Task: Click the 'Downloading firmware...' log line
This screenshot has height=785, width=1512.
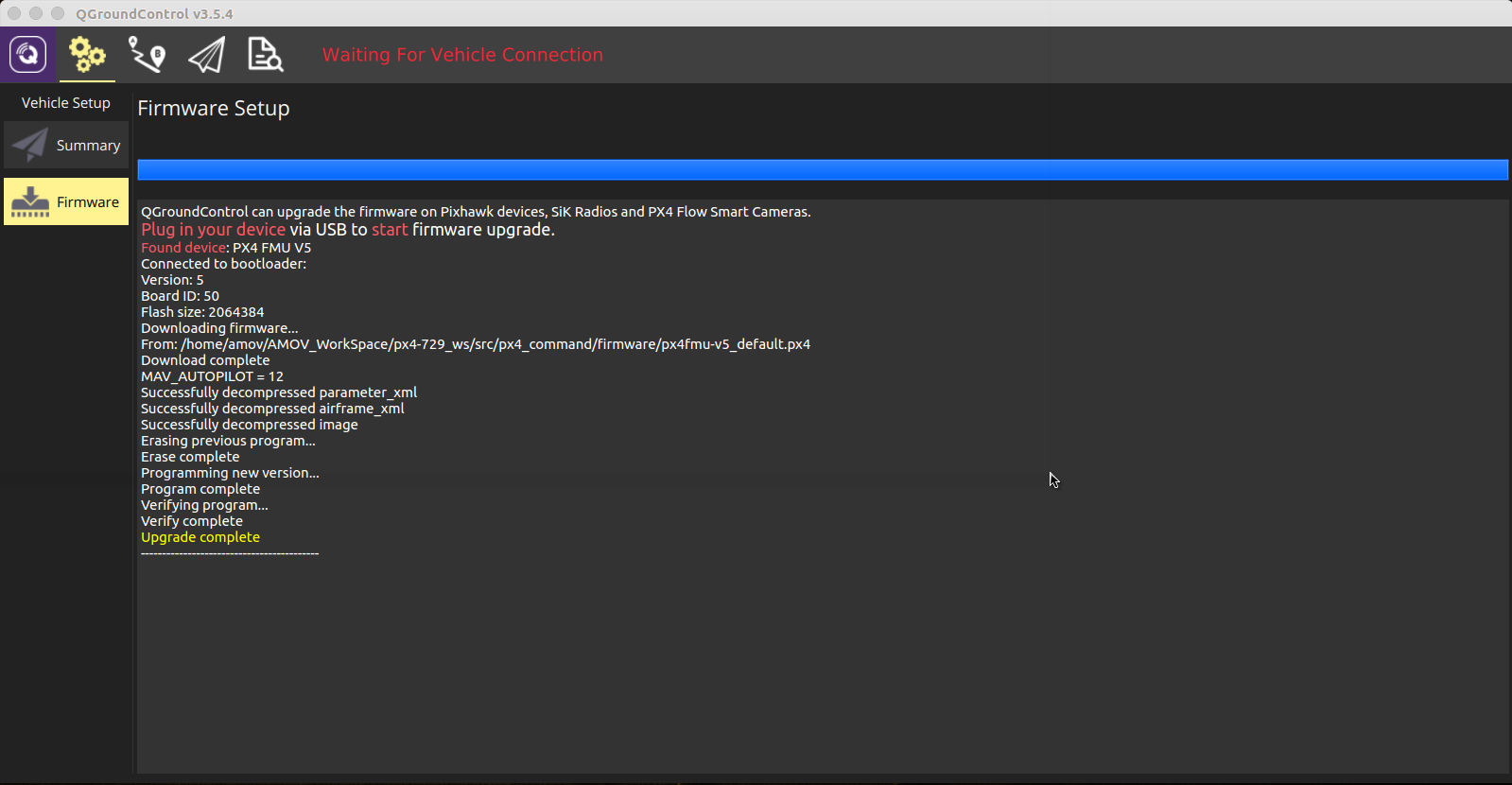Action: coord(219,328)
